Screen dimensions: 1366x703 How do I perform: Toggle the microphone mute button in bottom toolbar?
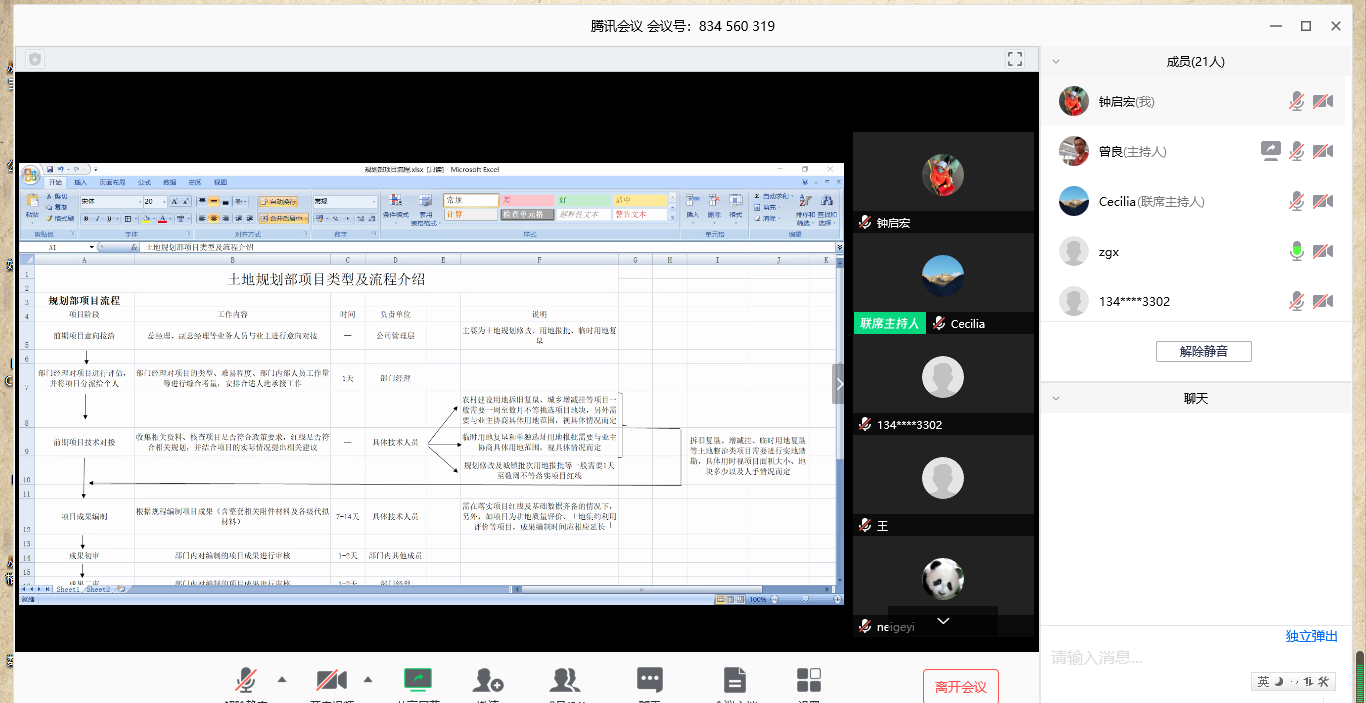[x=246, y=681]
